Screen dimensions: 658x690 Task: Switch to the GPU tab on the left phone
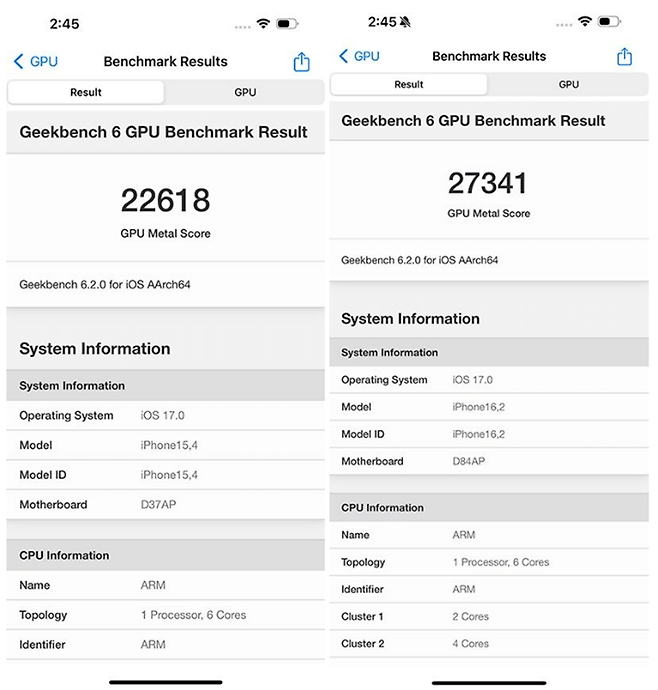(x=245, y=93)
